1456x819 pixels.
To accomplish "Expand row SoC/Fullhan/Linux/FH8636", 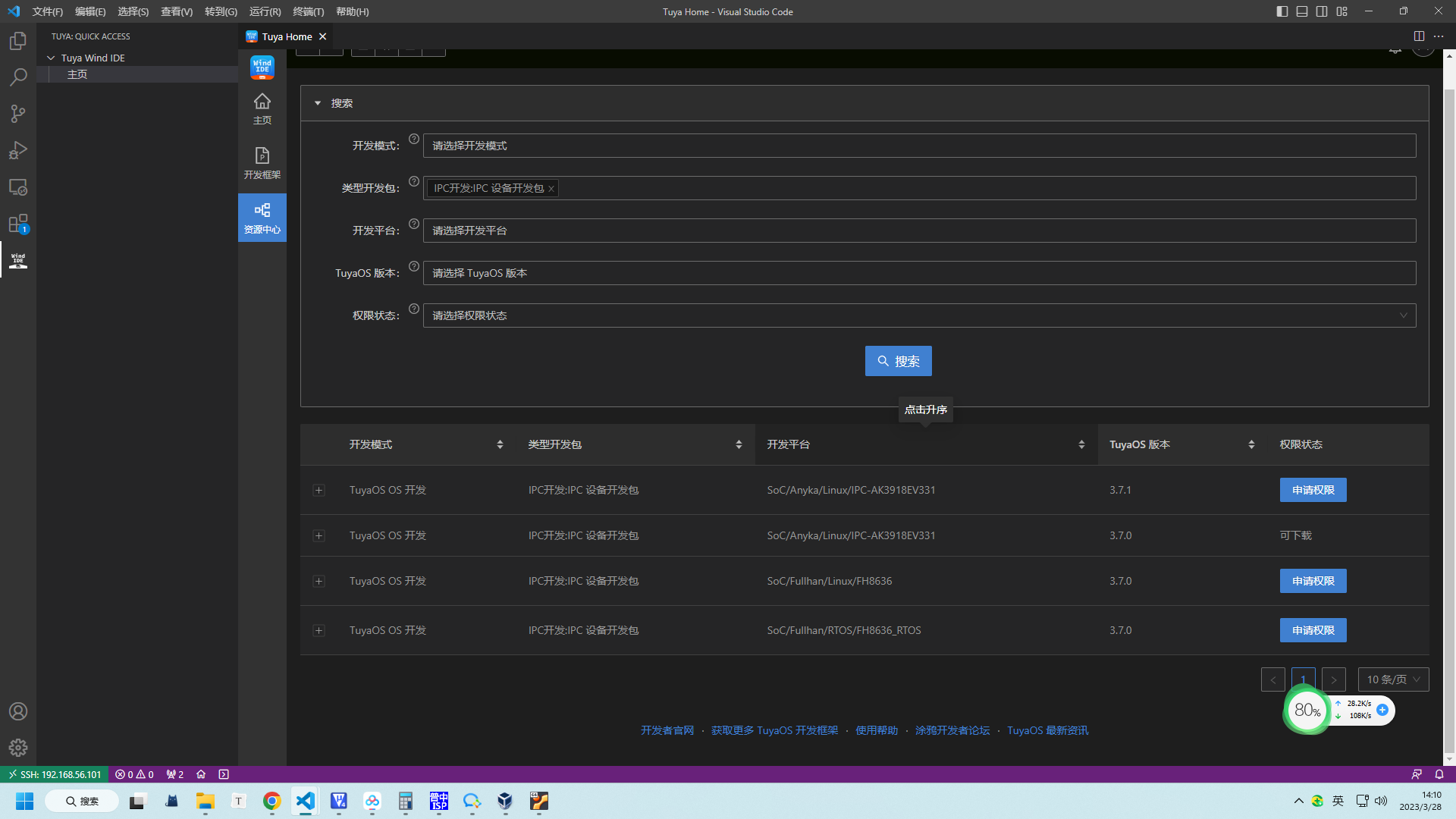I will pyautogui.click(x=319, y=582).
